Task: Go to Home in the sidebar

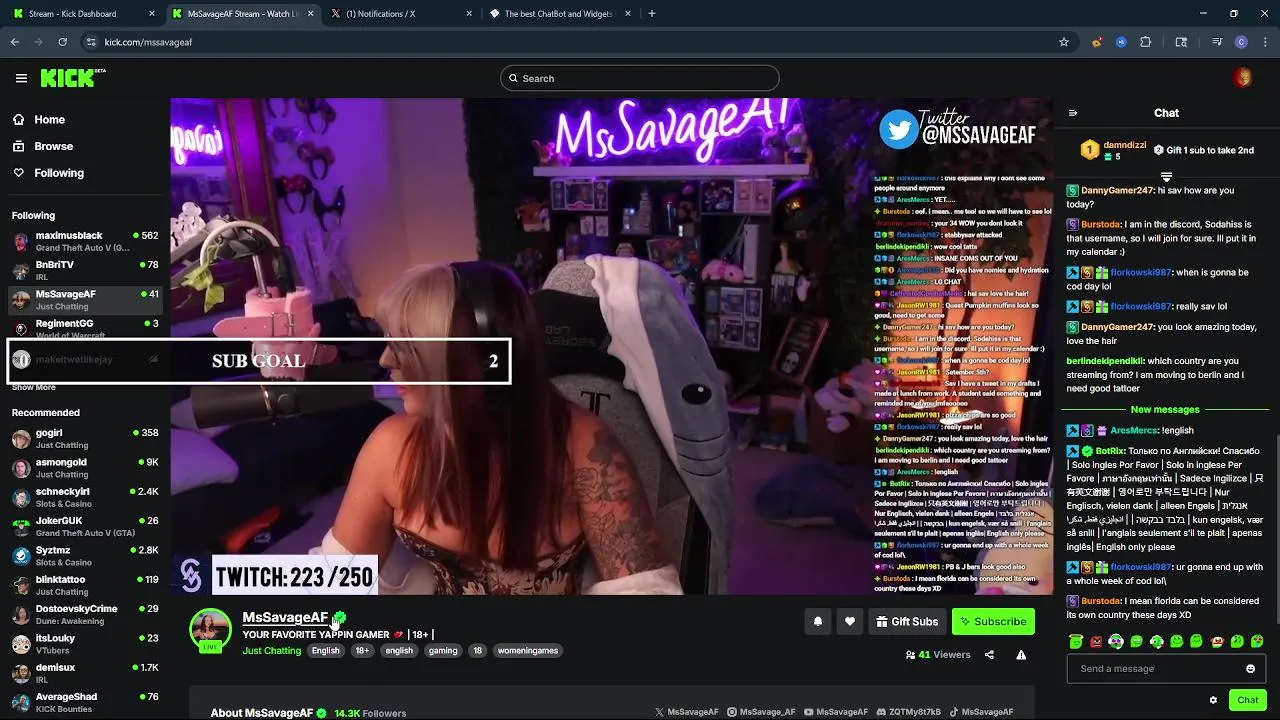Action: [40, 119]
